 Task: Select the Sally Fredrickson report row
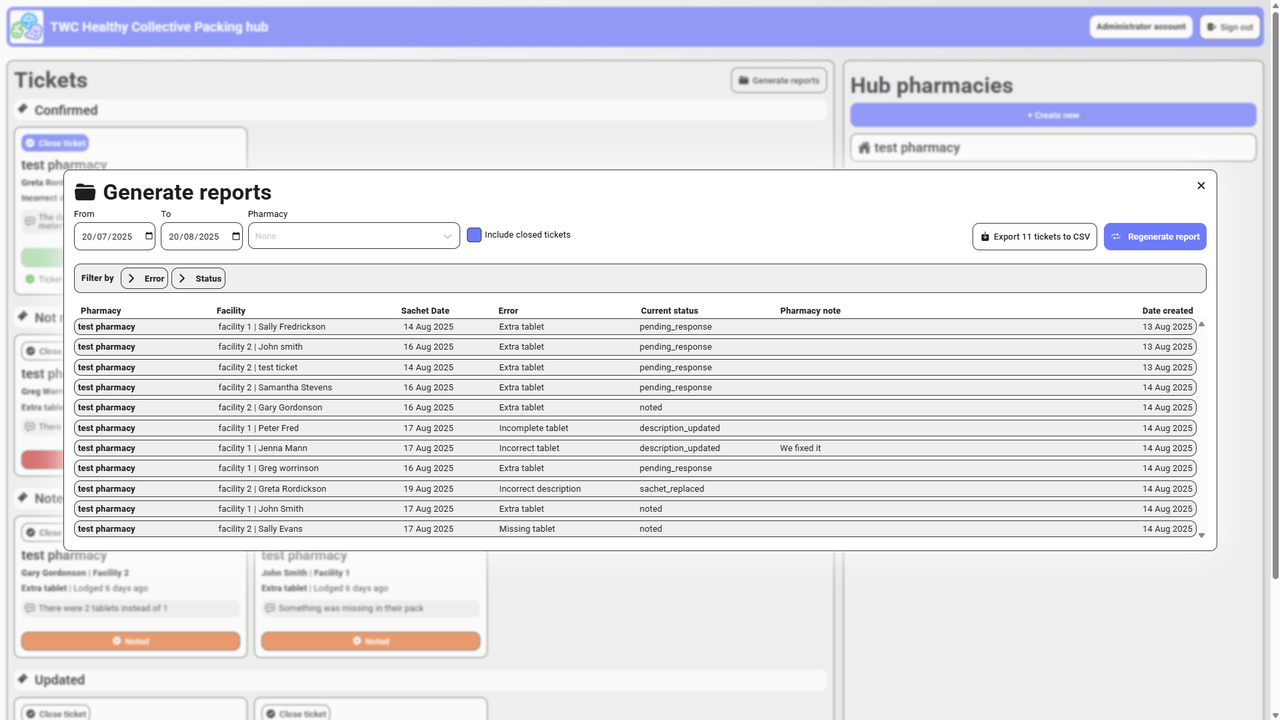click(635, 327)
